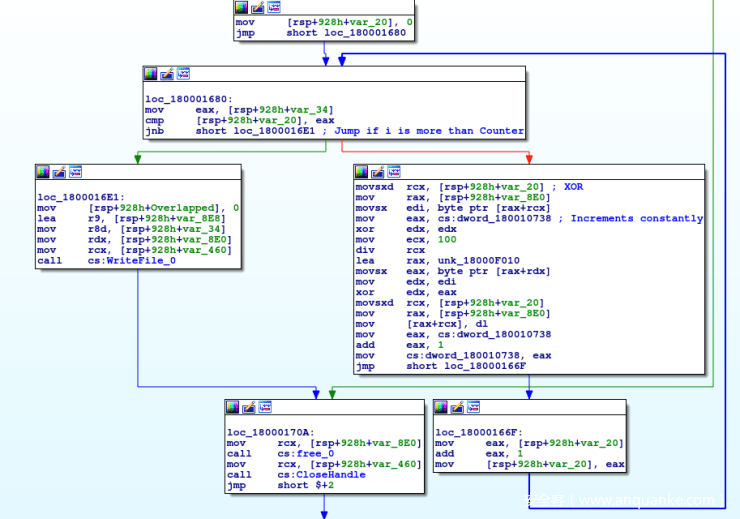
Task: Click the pencil icon on the topmost node
Action: coord(257,7)
